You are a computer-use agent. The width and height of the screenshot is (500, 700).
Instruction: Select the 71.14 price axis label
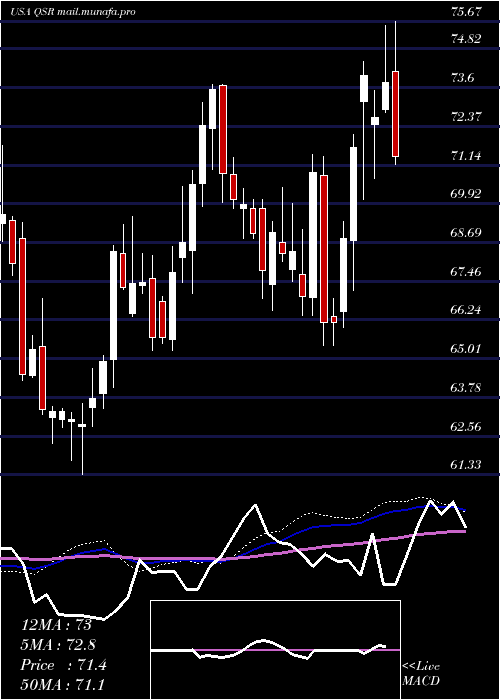pyautogui.click(x=466, y=156)
